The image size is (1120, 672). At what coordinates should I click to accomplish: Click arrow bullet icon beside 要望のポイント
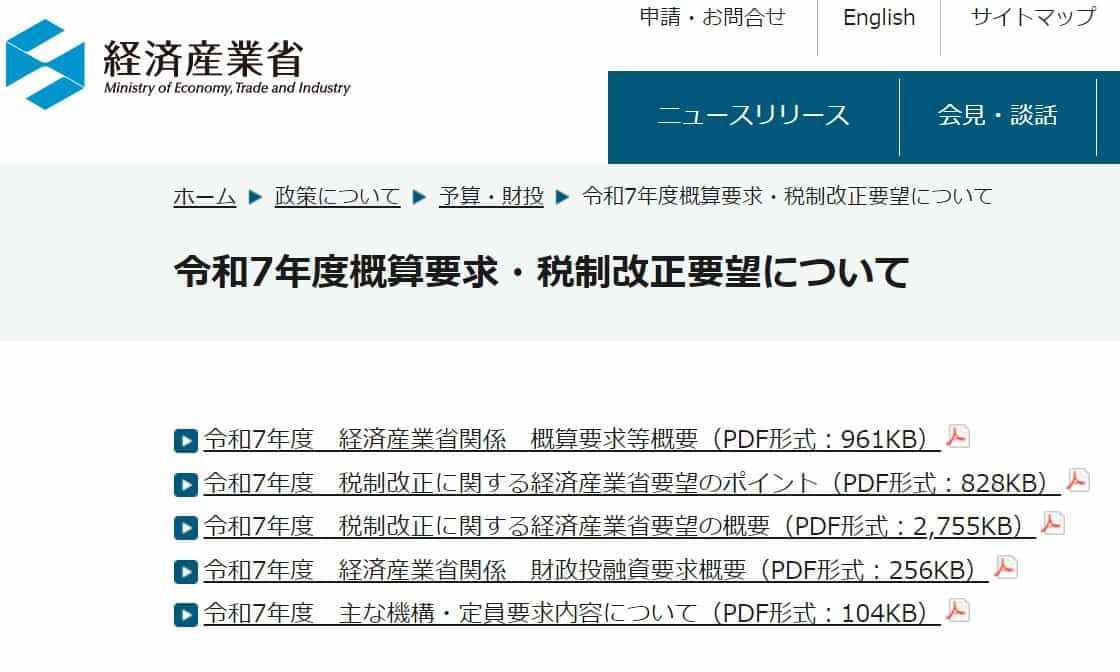click(186, 485)
